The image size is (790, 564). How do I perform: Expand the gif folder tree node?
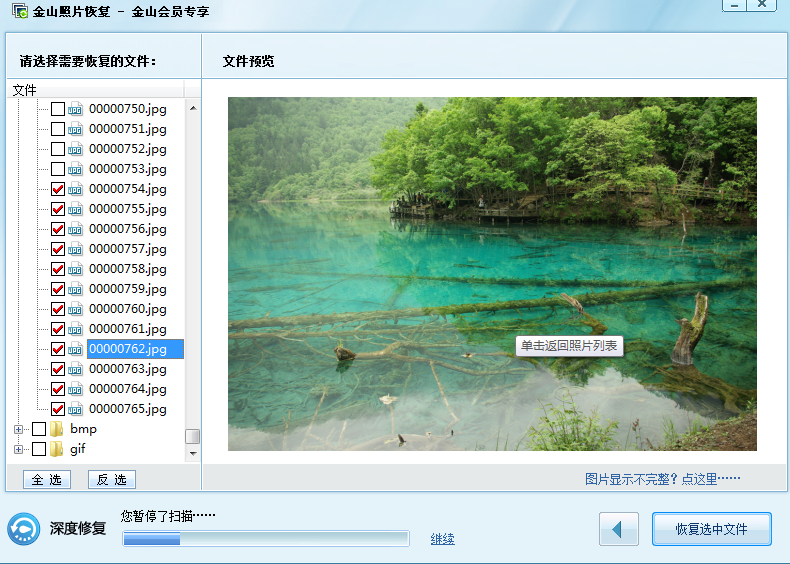(19, 449)
